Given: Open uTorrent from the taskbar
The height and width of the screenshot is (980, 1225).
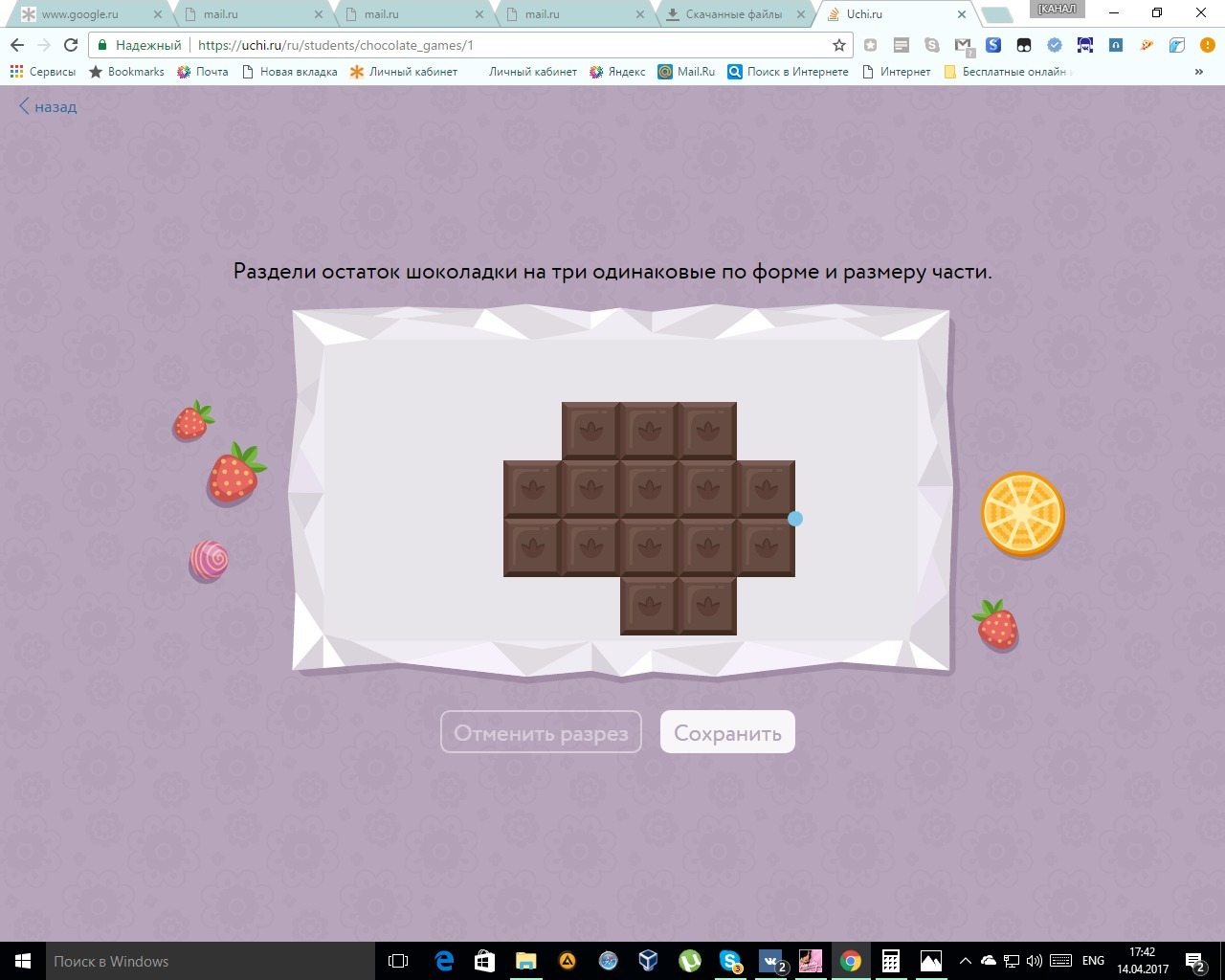Looking at the screenshot, I should coord(689,961).
